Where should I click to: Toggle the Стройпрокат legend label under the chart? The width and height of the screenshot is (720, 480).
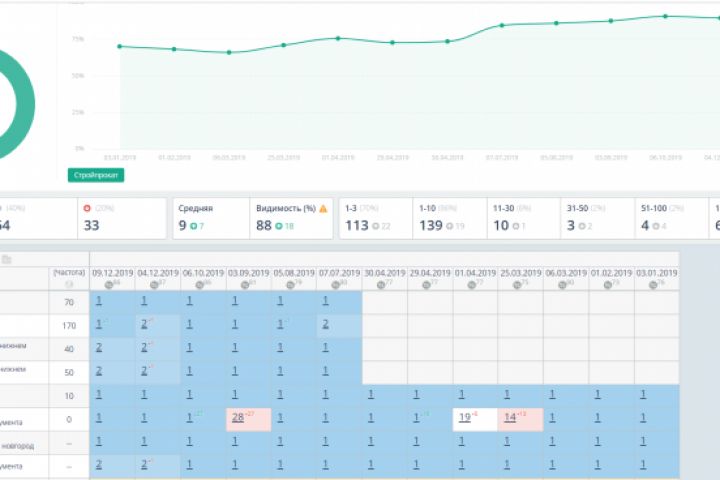(96, 175)
